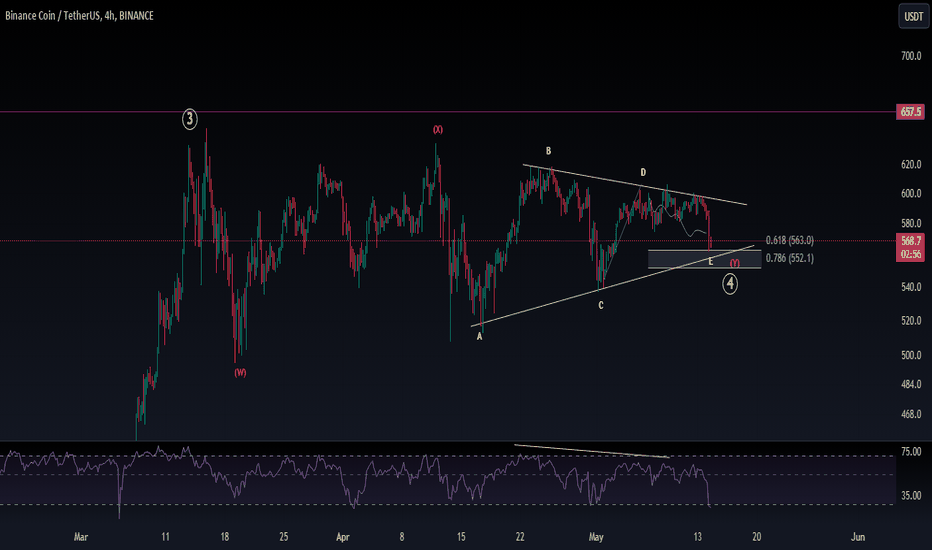Click the 468.0 price axis label

(911, 414)
